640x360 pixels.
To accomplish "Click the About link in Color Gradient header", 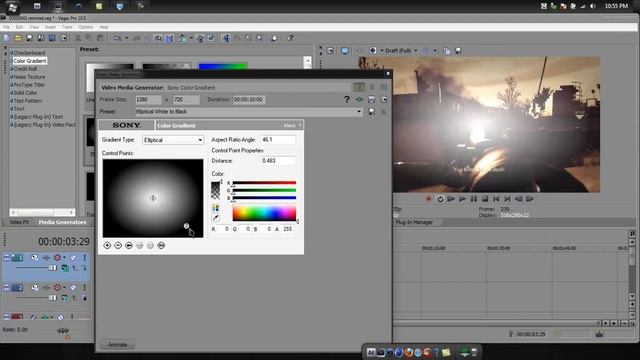I will coord(289,125).
